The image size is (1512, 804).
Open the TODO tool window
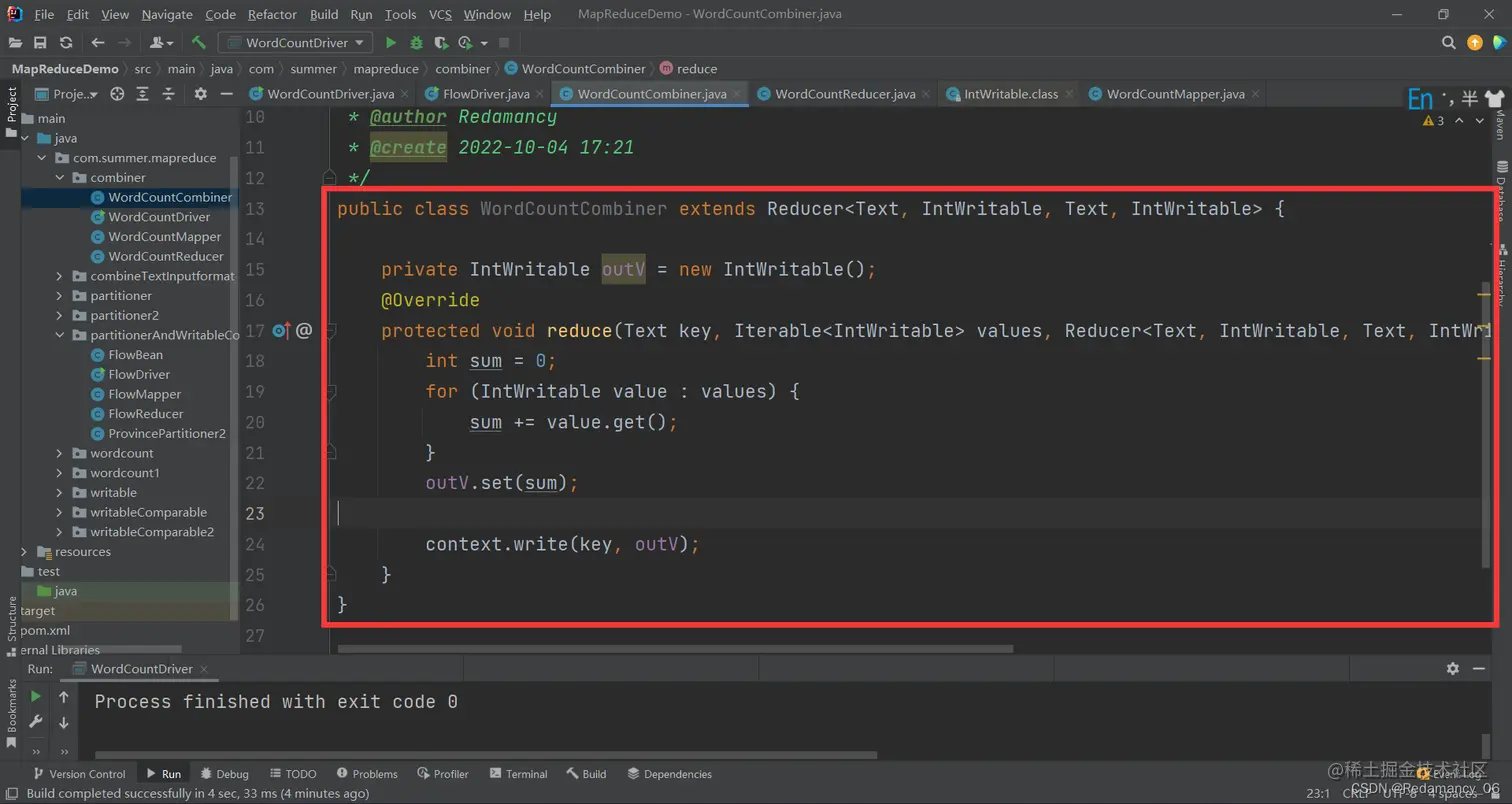pyautogui.click(x=291, y=774)
